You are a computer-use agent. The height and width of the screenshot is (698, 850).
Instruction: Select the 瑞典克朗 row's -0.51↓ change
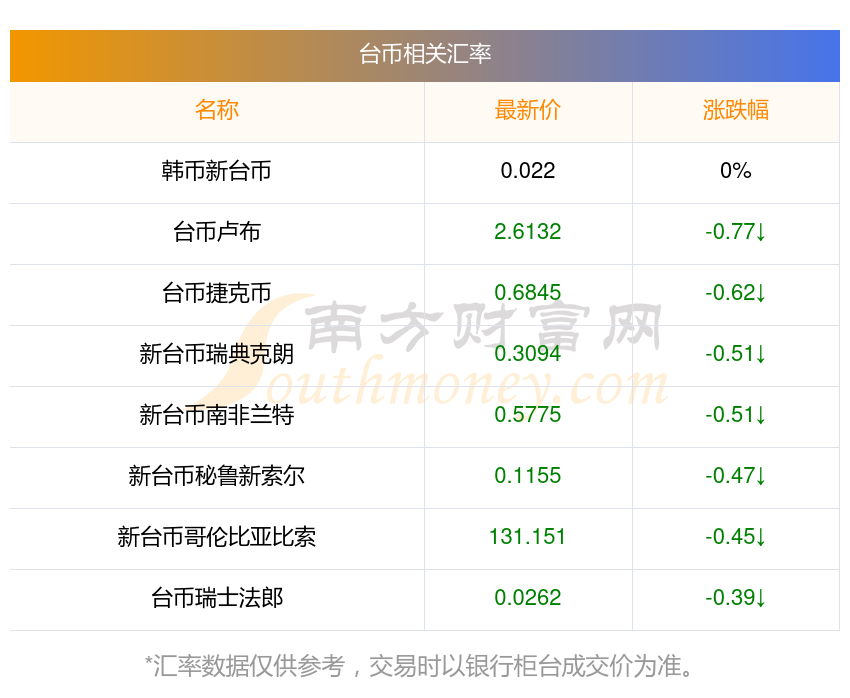point(736,354)
